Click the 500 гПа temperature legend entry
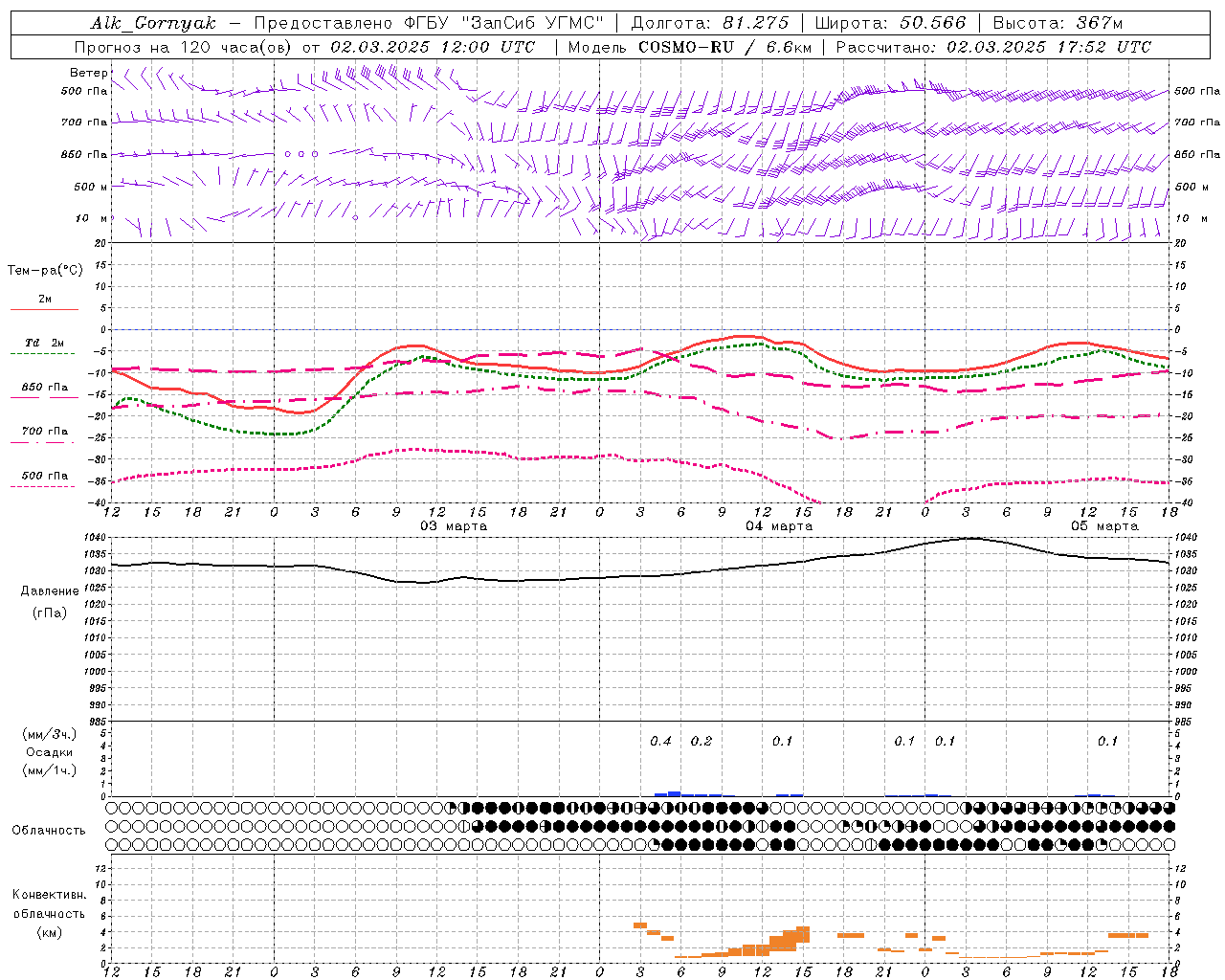The image size is (1225, 980). point(45,476)
